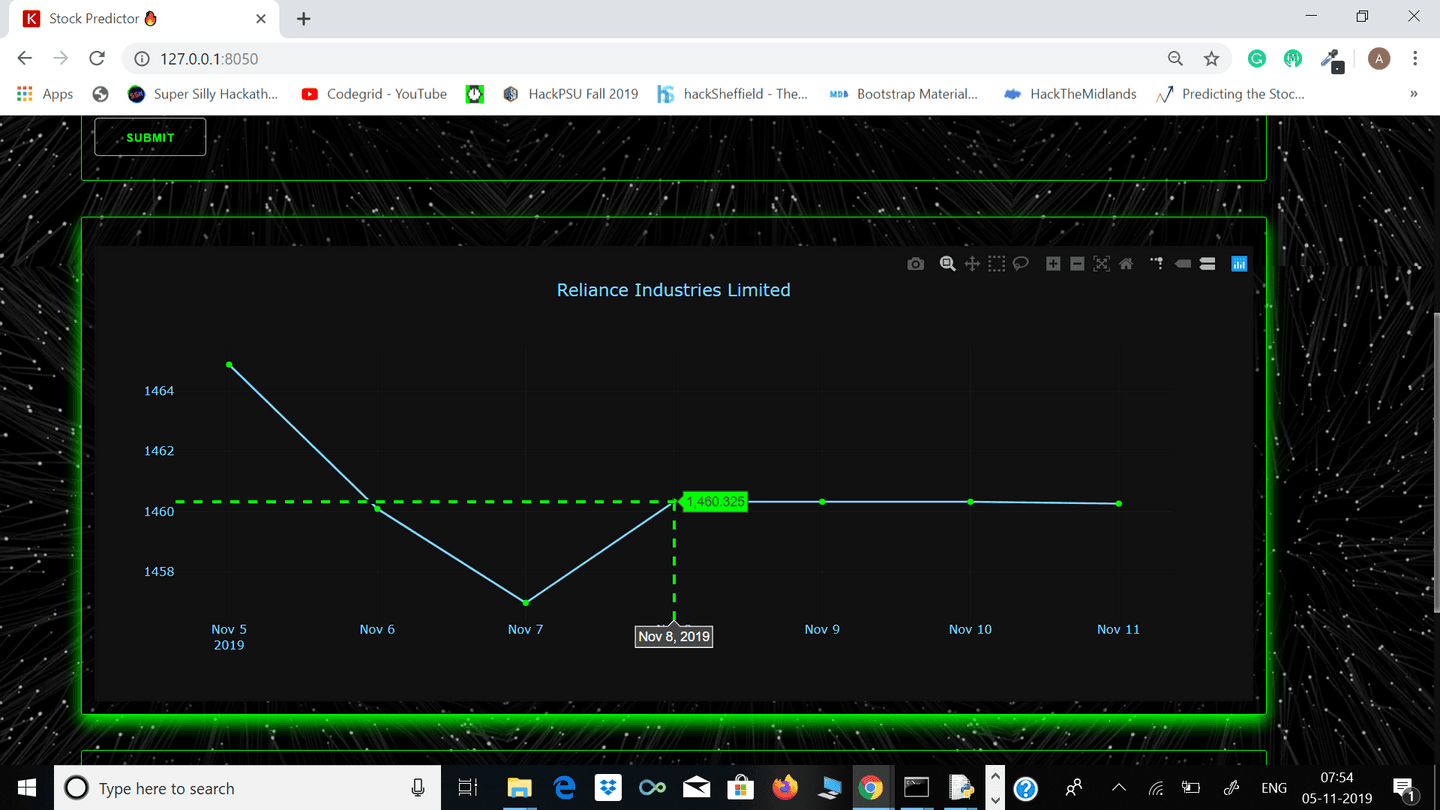Expand the hidden bookmarks chevron

coord(1414,94)
